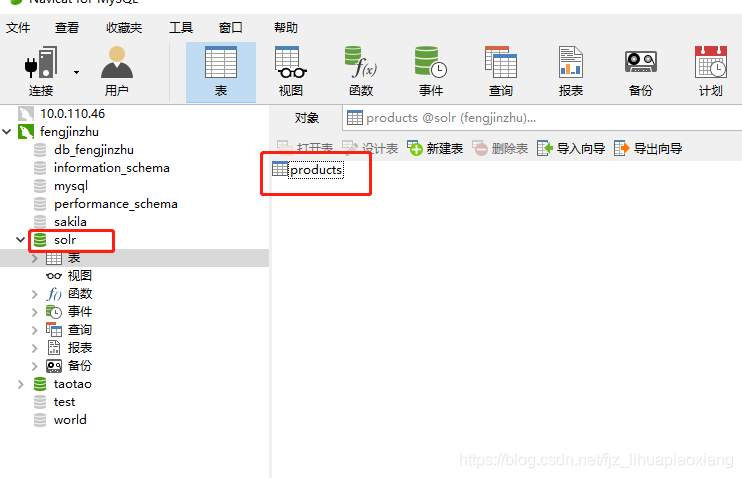The image size is (742, 478).
Task: Open the 窗口 window menu
Action: tap(230, 27)
